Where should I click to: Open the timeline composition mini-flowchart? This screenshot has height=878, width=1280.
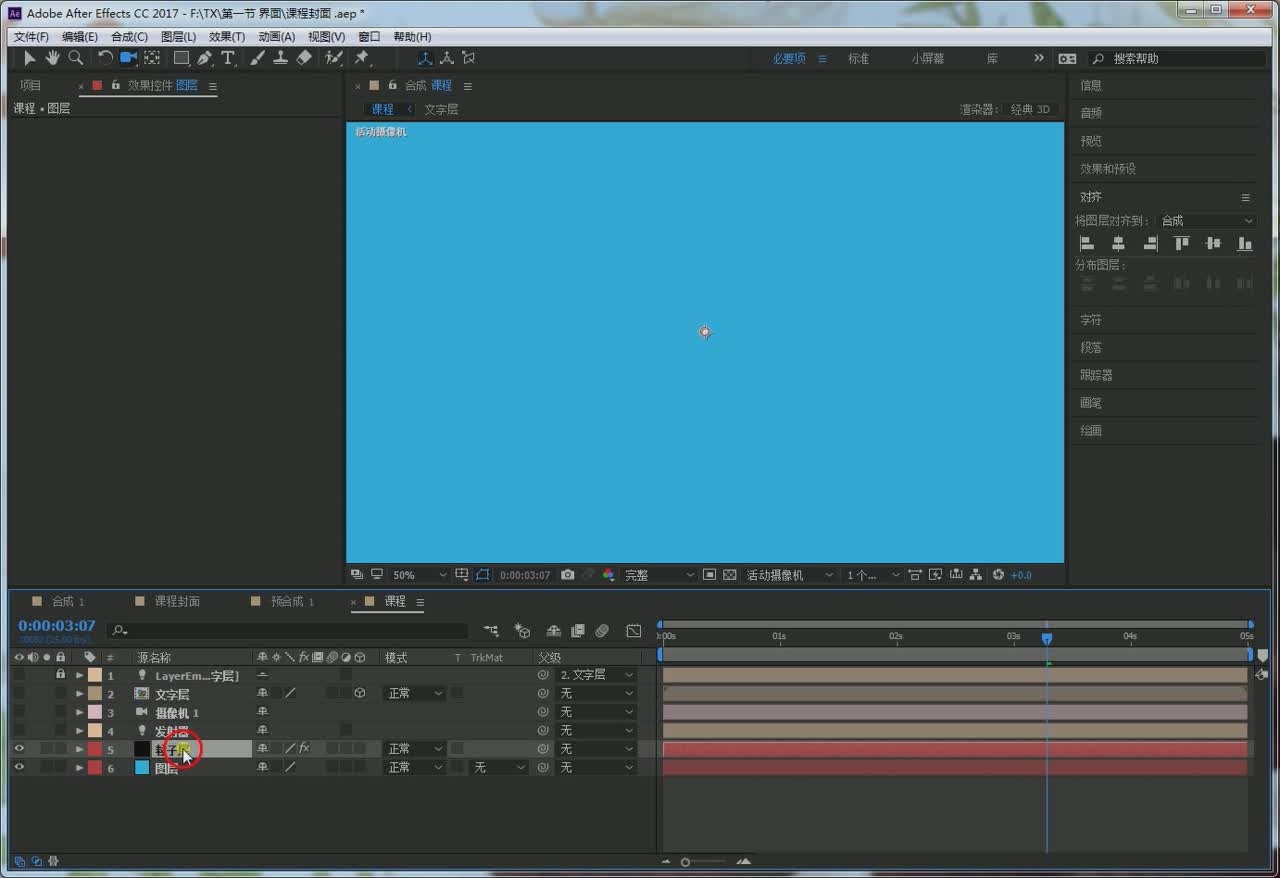491,631
